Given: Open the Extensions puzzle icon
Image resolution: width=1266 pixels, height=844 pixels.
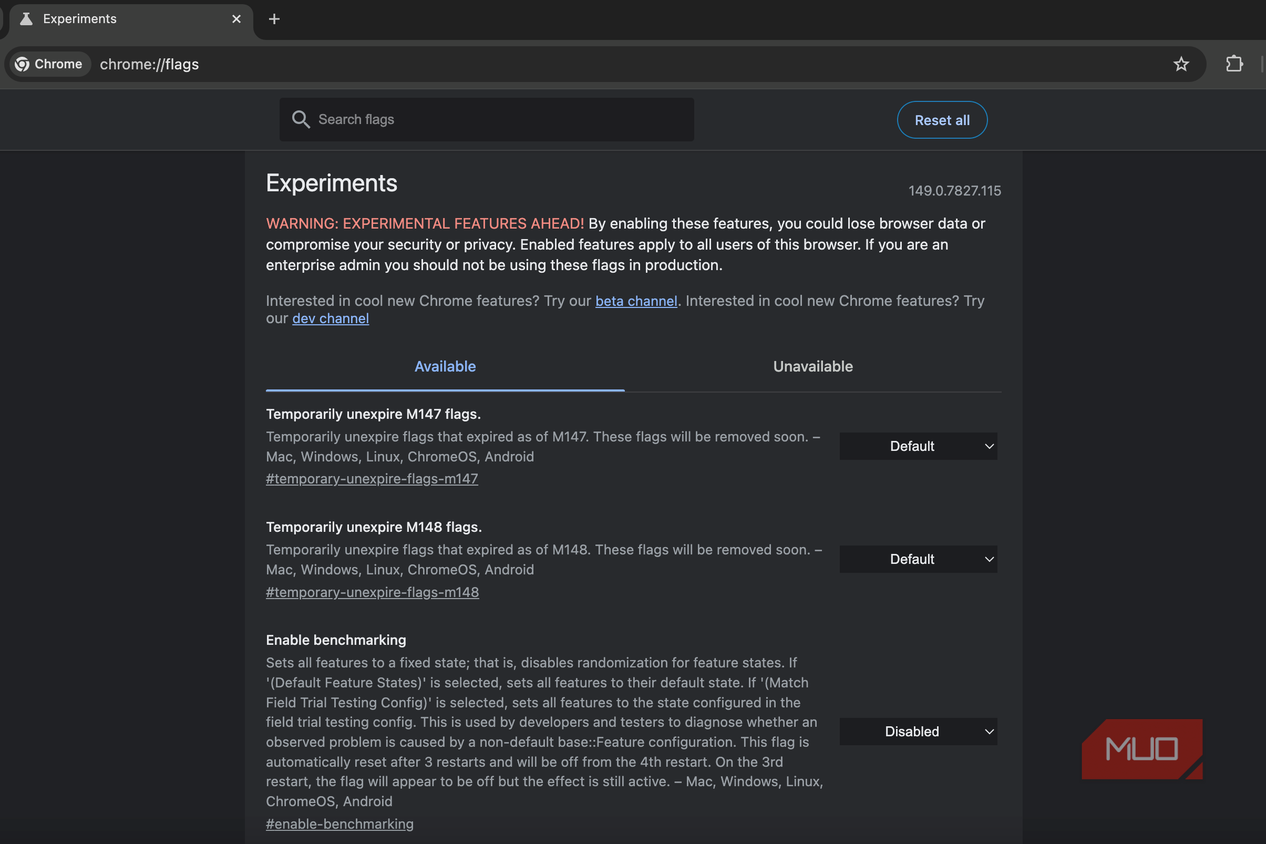Looking at the screenshot, I should click(x=1234, y=64).
